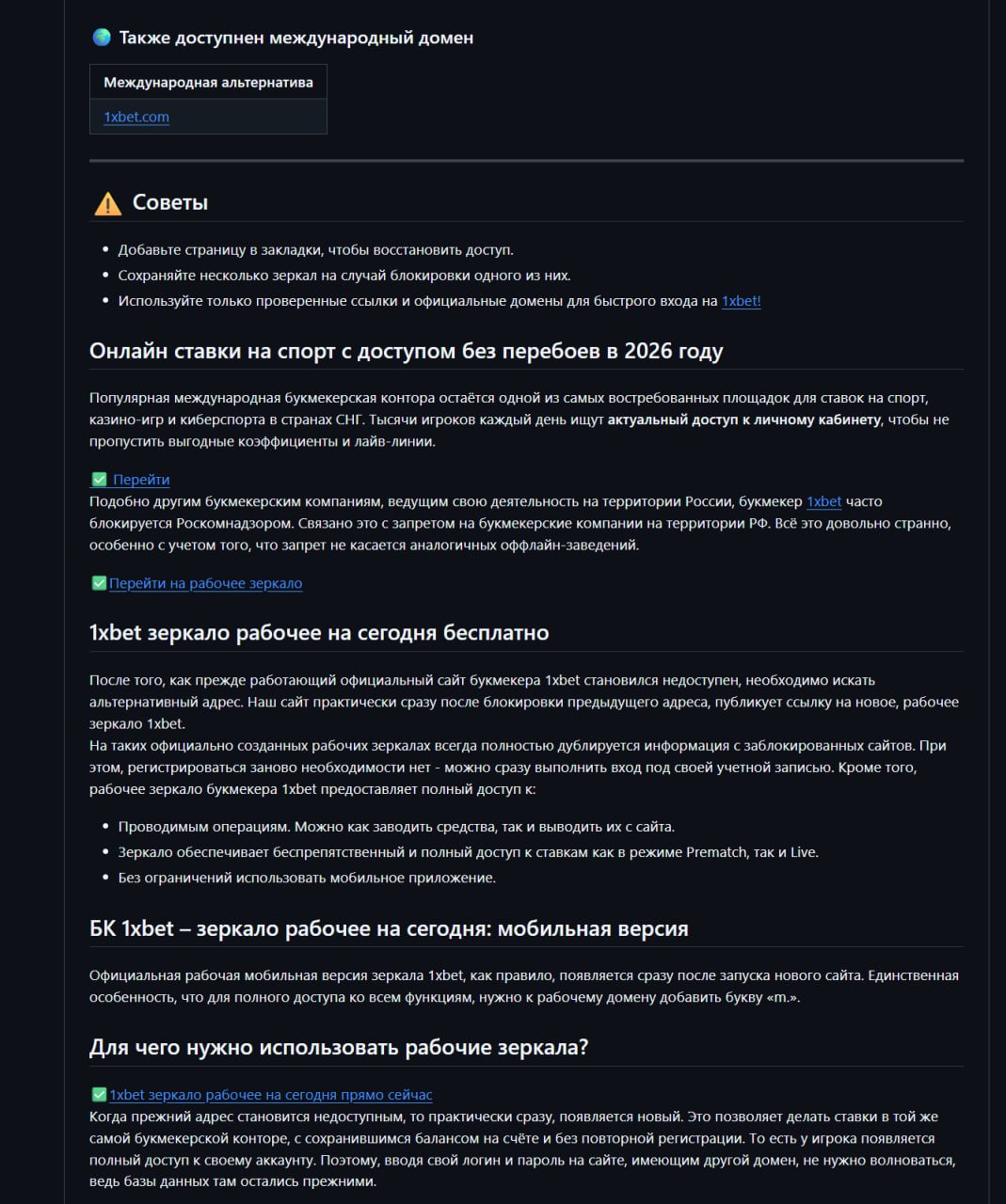Click the globe icon beside the international domain heading
Screen dimensions: 1006x1204
(x=102, y=38)
